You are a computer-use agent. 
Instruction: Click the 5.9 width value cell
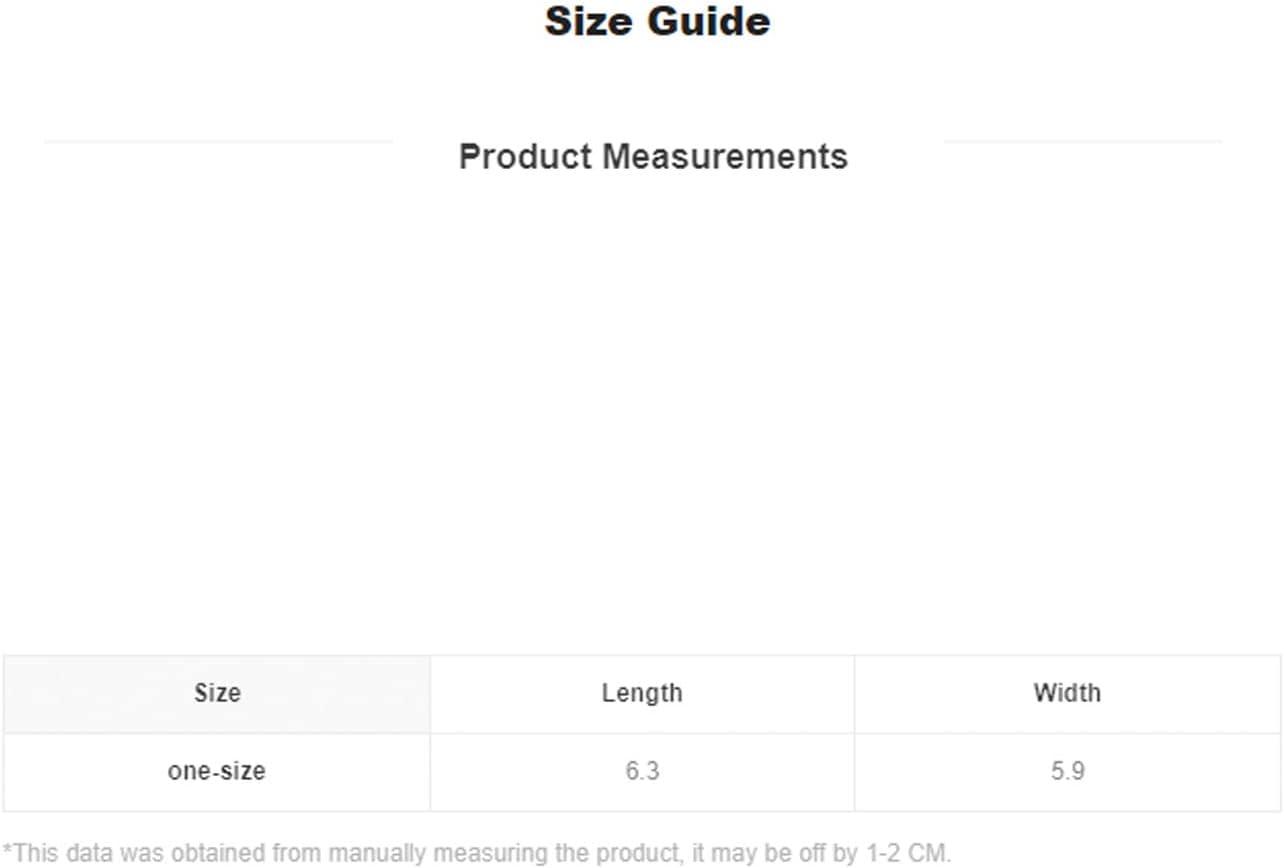[x=1067, y=771]
